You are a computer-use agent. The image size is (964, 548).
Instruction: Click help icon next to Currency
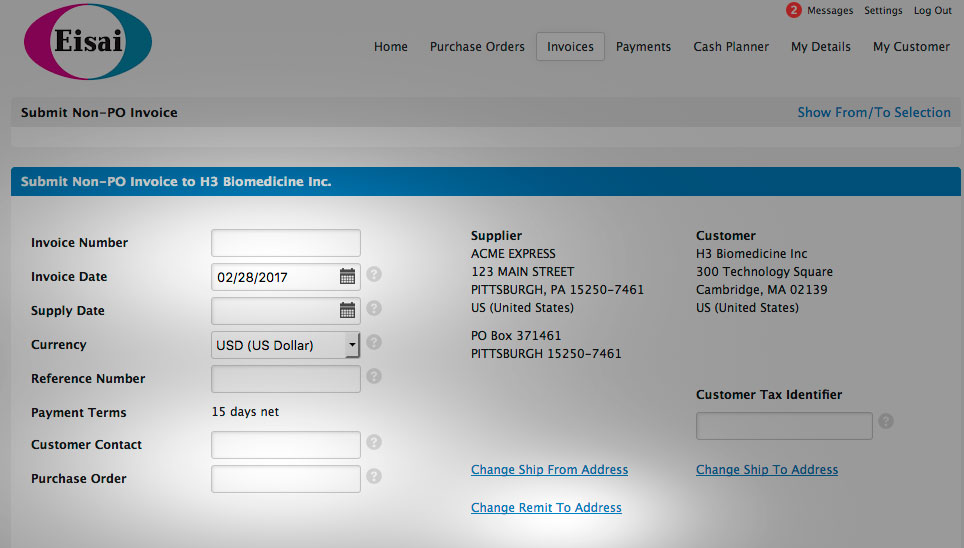point(374,342)
